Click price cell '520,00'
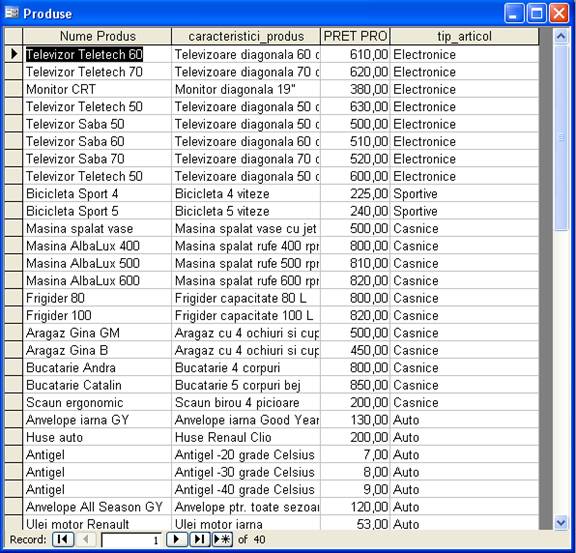The height and width of the screenshot is (553, 576). (x=355, y=159)
